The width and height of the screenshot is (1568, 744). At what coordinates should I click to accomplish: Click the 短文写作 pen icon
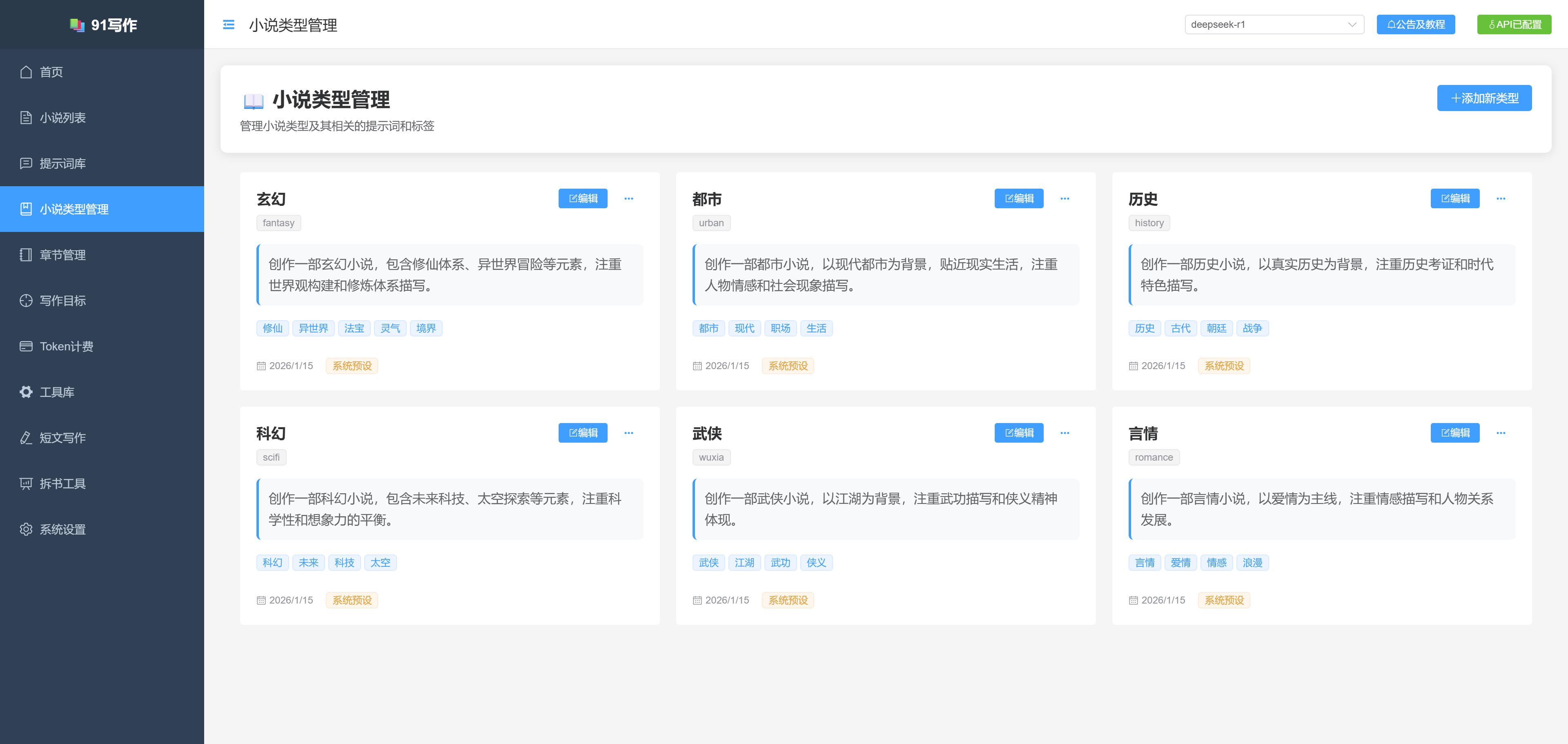pyautogui.click(x=26, y=438)
